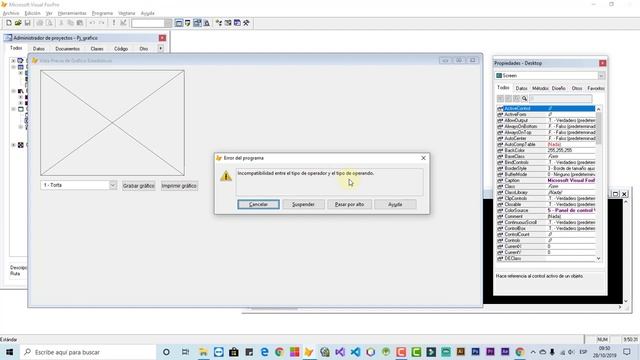Select the BackColor property row
This screenshot has height=360, width=640.
coord(546,150)
